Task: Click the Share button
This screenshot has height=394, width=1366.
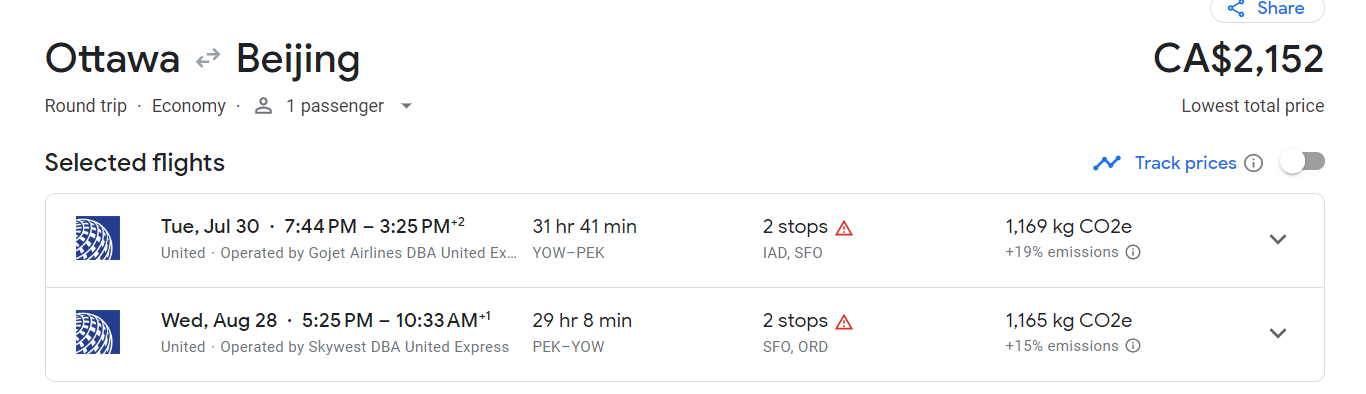Action: 1267,9
